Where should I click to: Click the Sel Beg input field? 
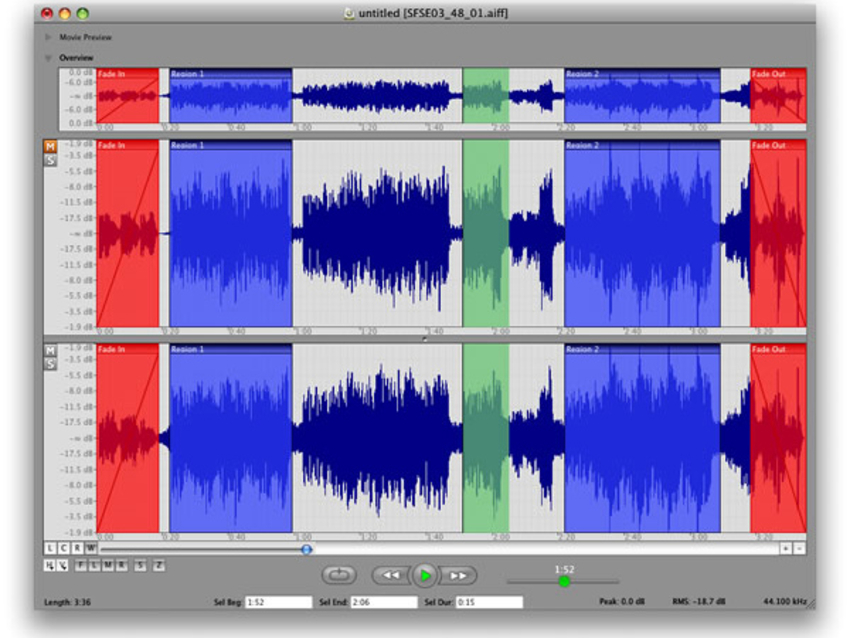click(x=279, y=602)
